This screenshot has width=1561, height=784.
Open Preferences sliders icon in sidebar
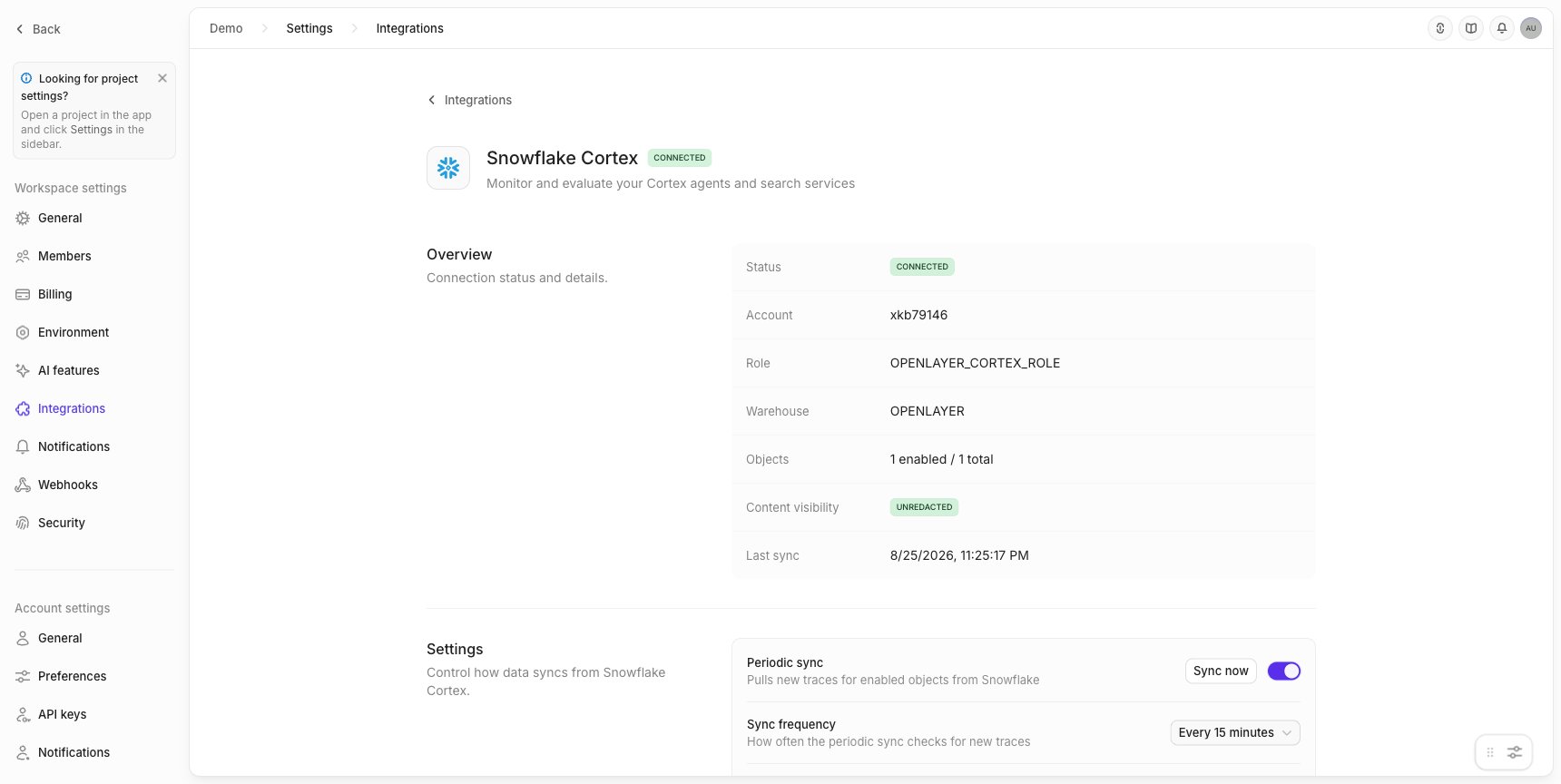[23, 676]
